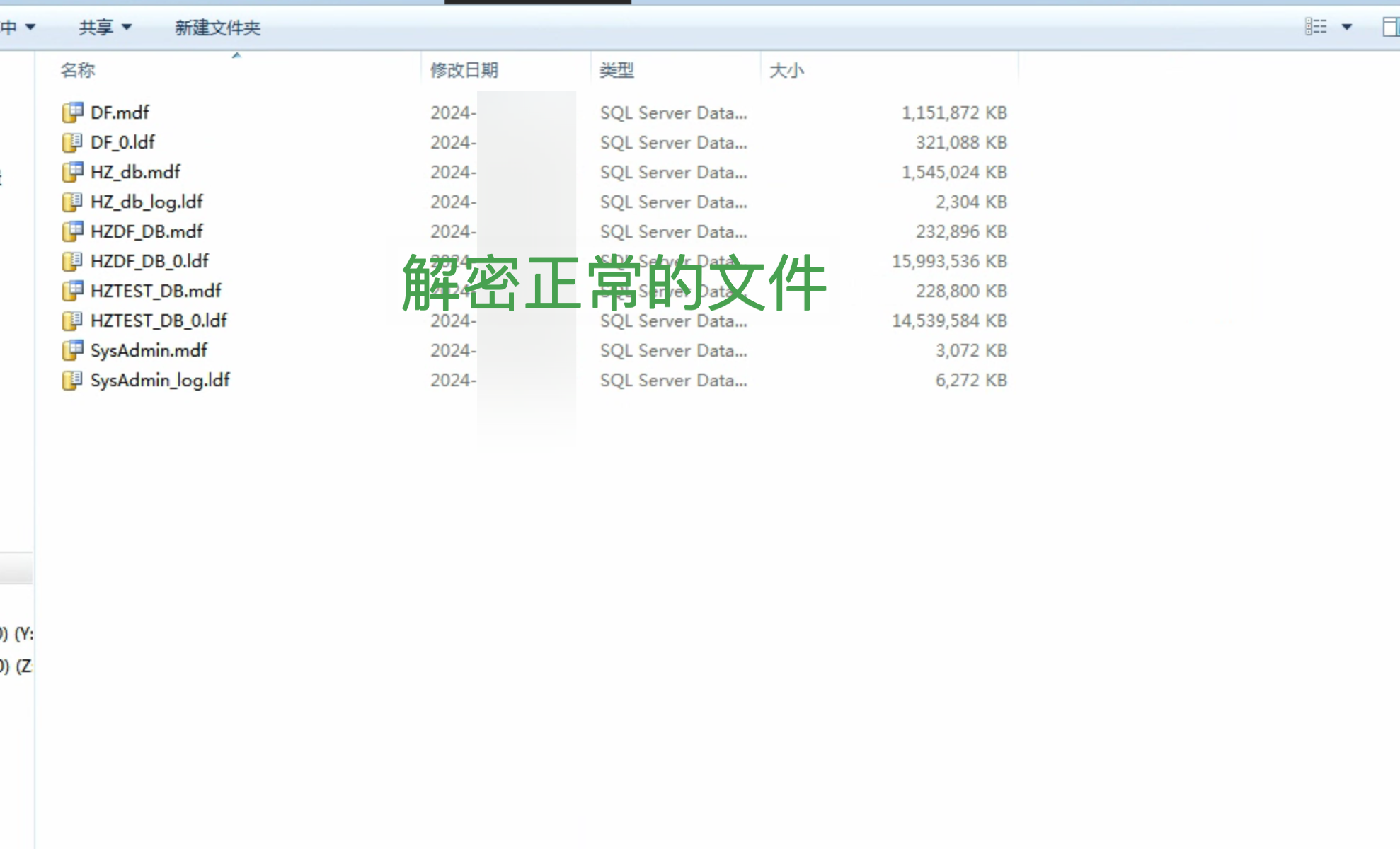Select file name DF.mdf
Screen dimensions: 1400x849
[120, 112]
